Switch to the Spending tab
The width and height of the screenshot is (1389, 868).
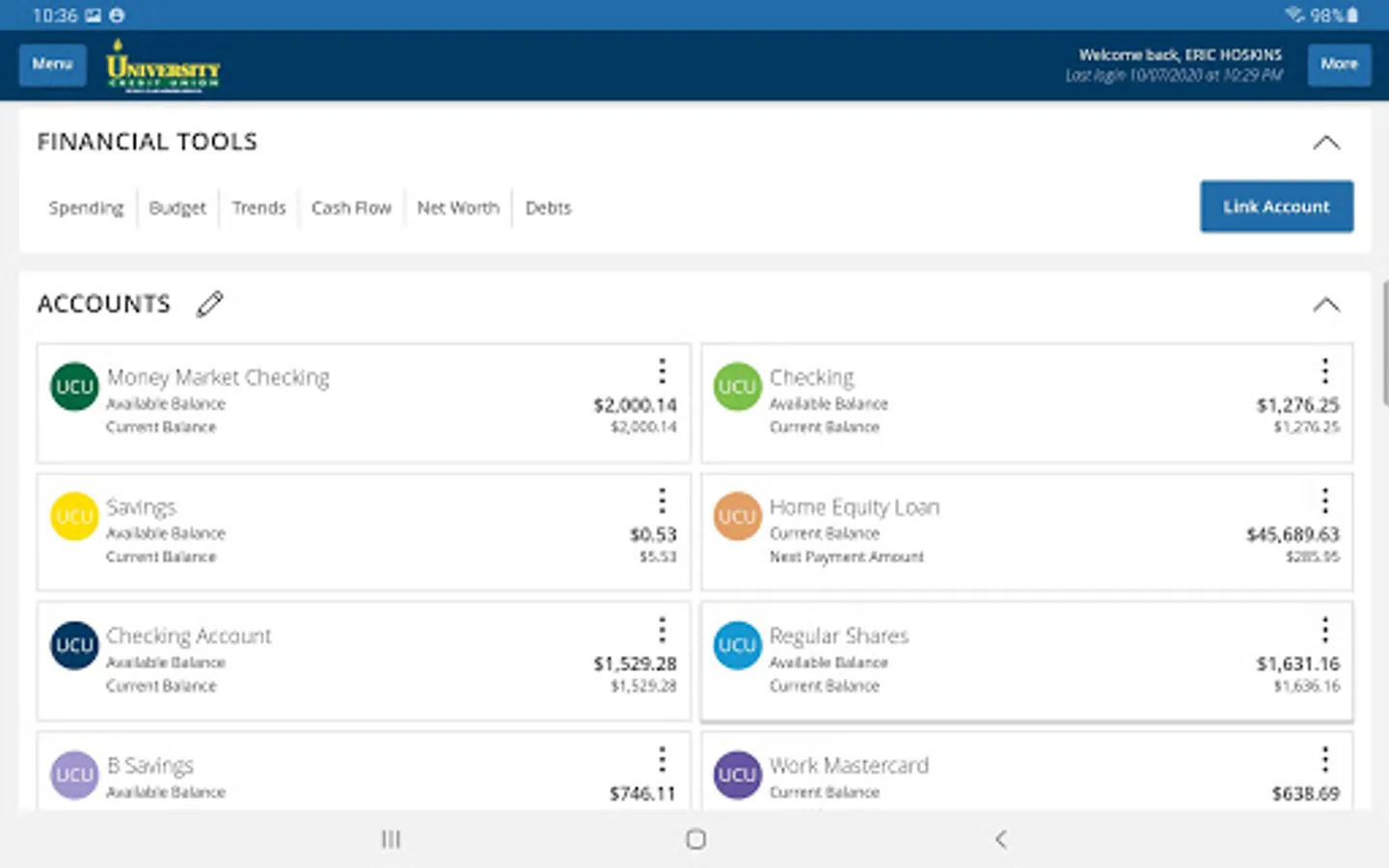86,207
